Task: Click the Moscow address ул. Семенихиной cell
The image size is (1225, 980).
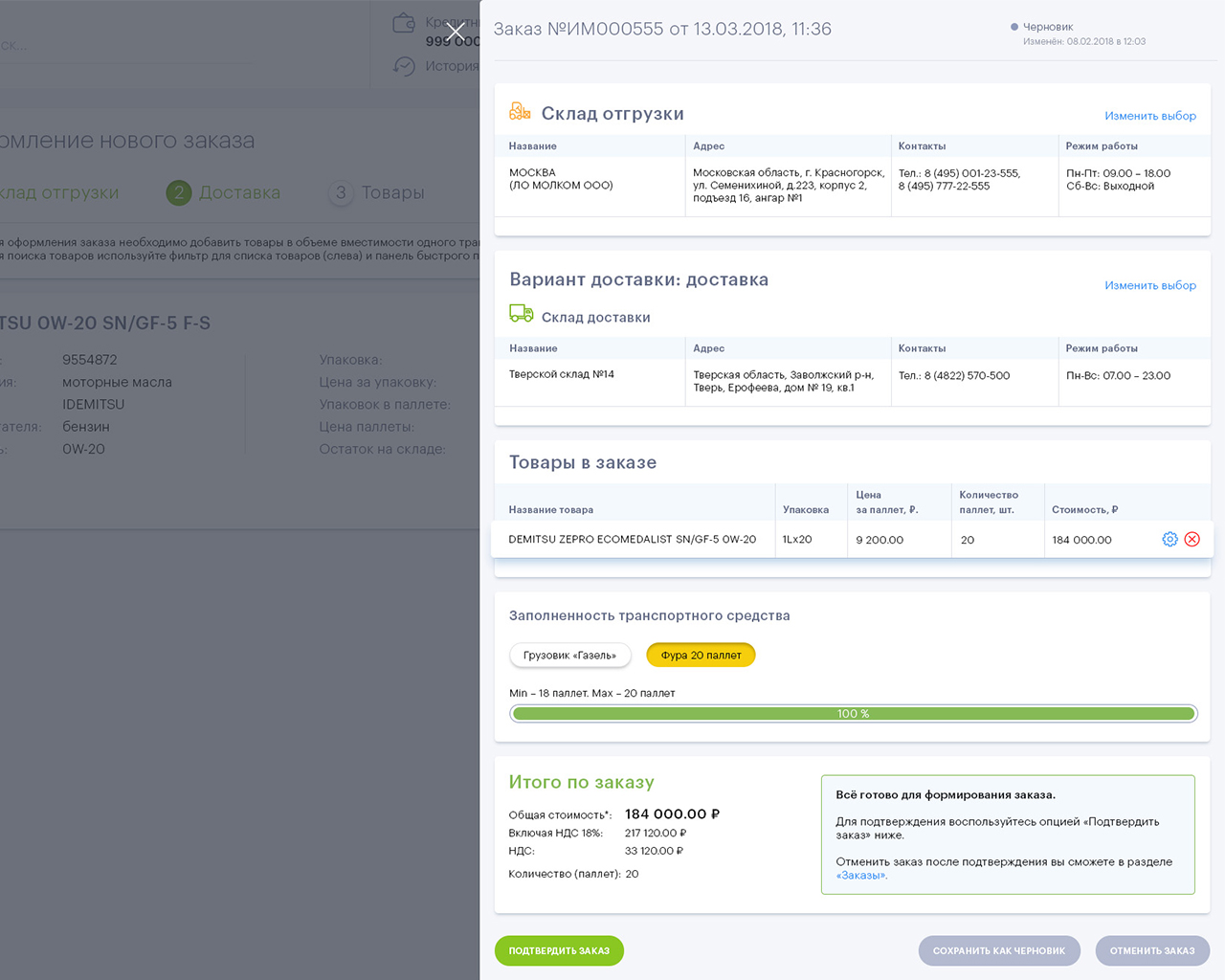Action: click(789, 186)
